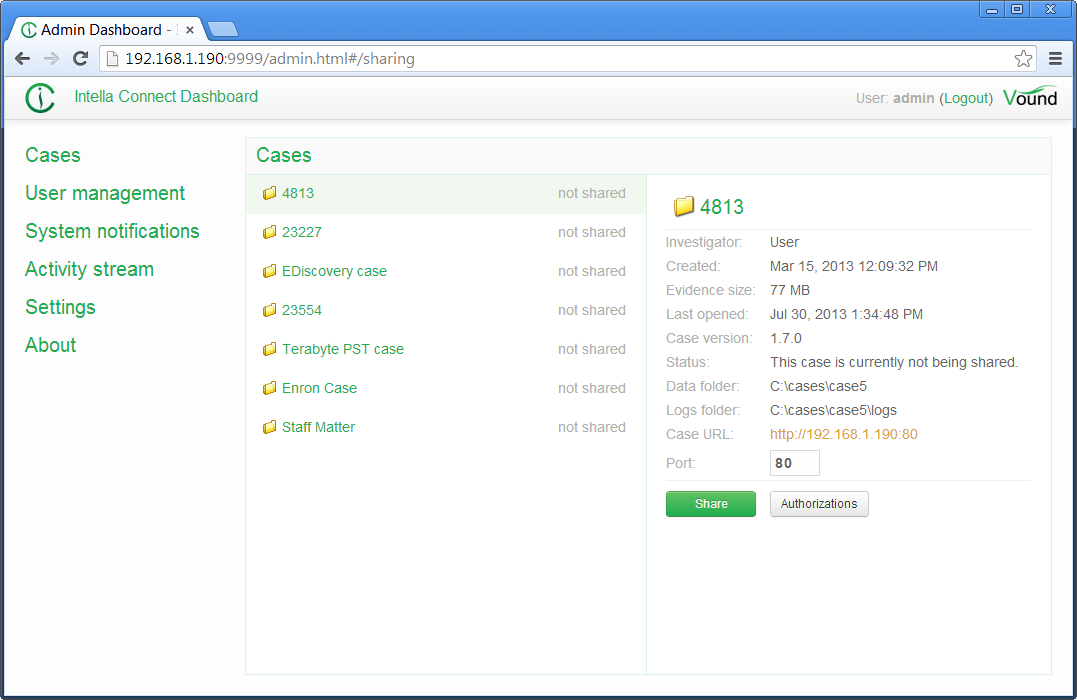1077x700 pixels.
Task: Open the Chrome hamburger menu
Action: tap(1055, 59)
